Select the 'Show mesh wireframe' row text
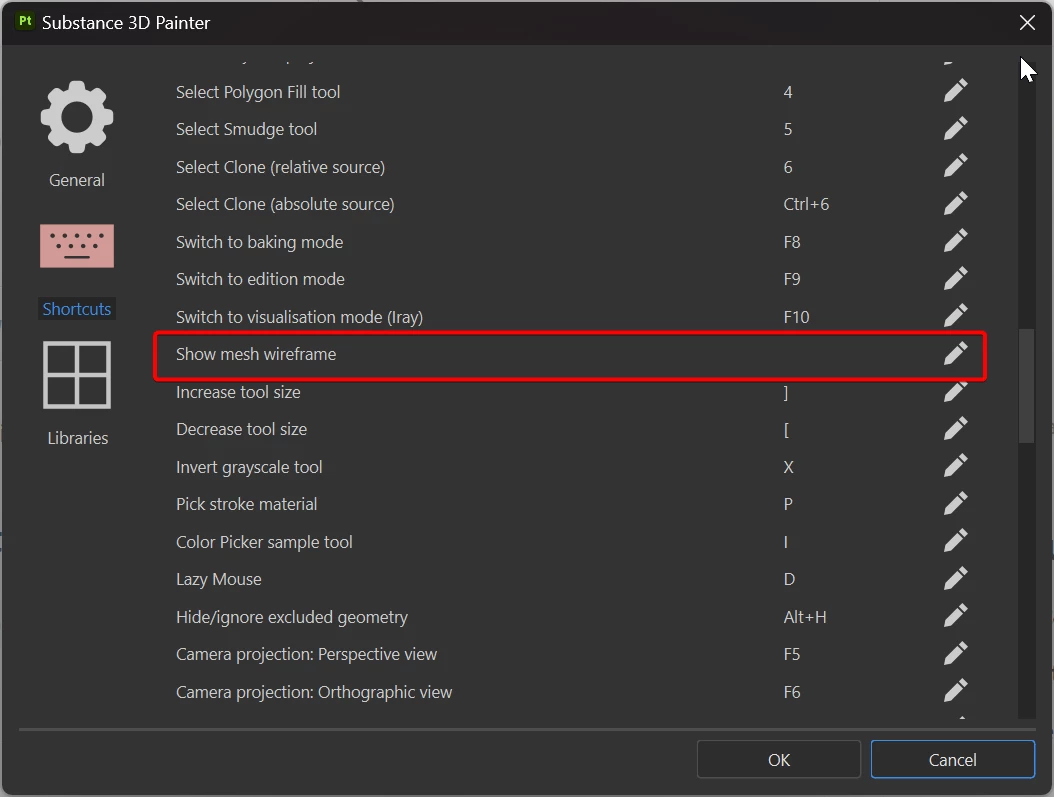 (x=256, y=354)
